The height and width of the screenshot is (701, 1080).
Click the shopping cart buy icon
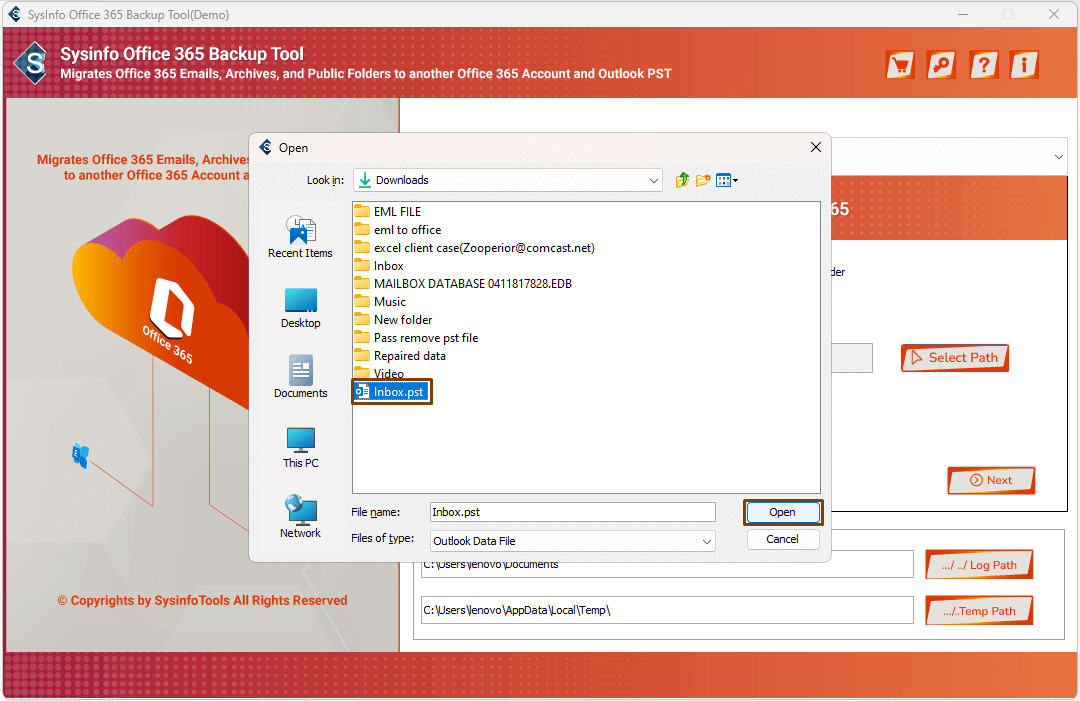900,65
